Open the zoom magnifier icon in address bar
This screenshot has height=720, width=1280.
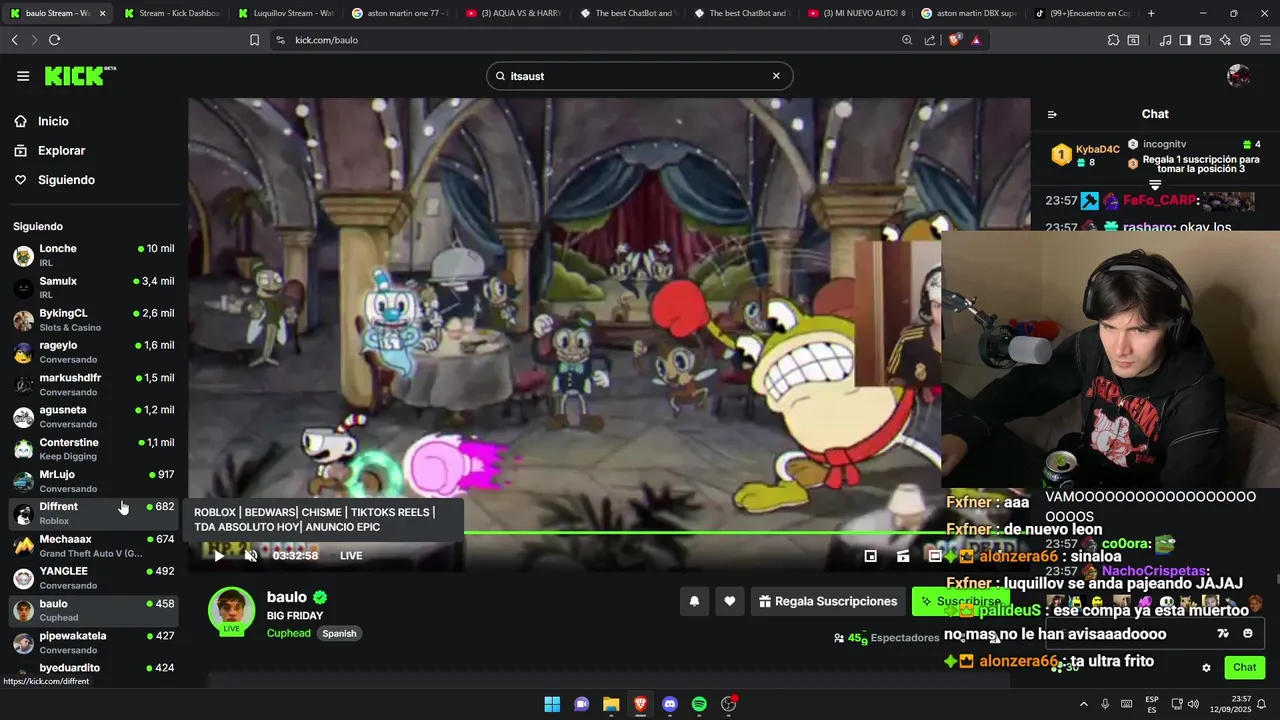tap(907, 40)
